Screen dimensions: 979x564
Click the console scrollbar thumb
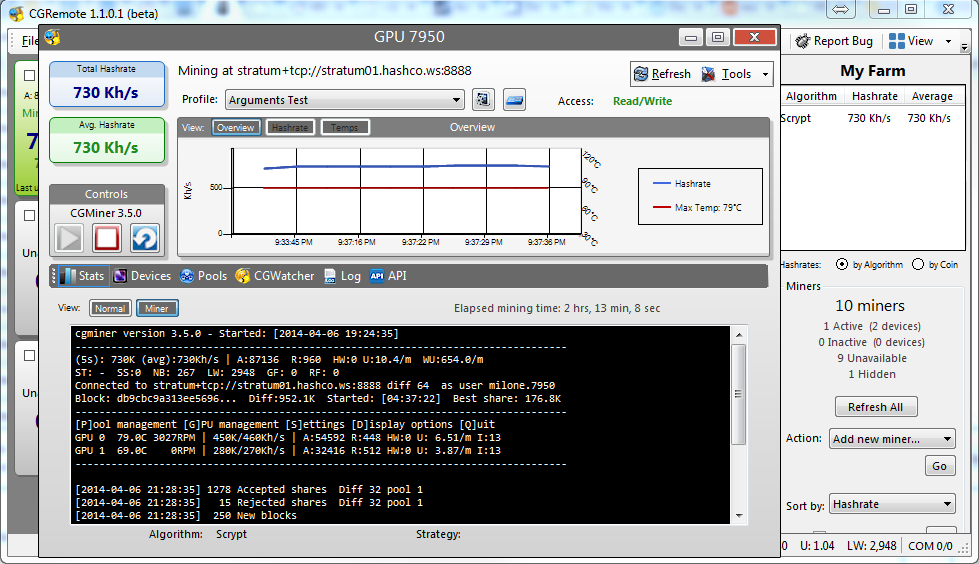click(739, 394)
